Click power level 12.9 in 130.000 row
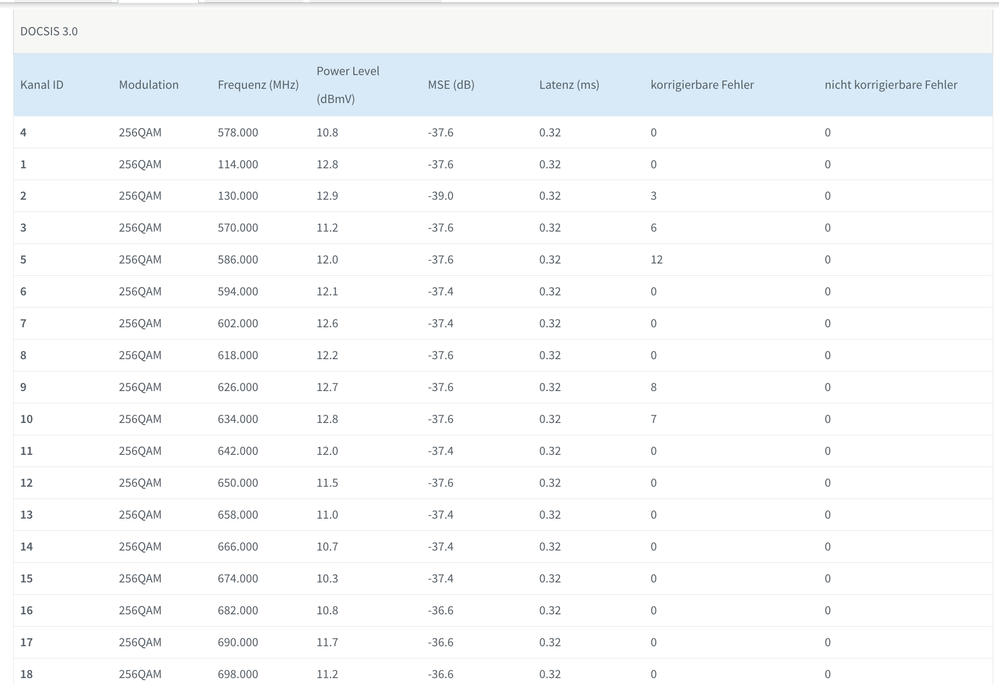Image resolution: width=999 pixels, height=684 pixels. click(327, 196)
